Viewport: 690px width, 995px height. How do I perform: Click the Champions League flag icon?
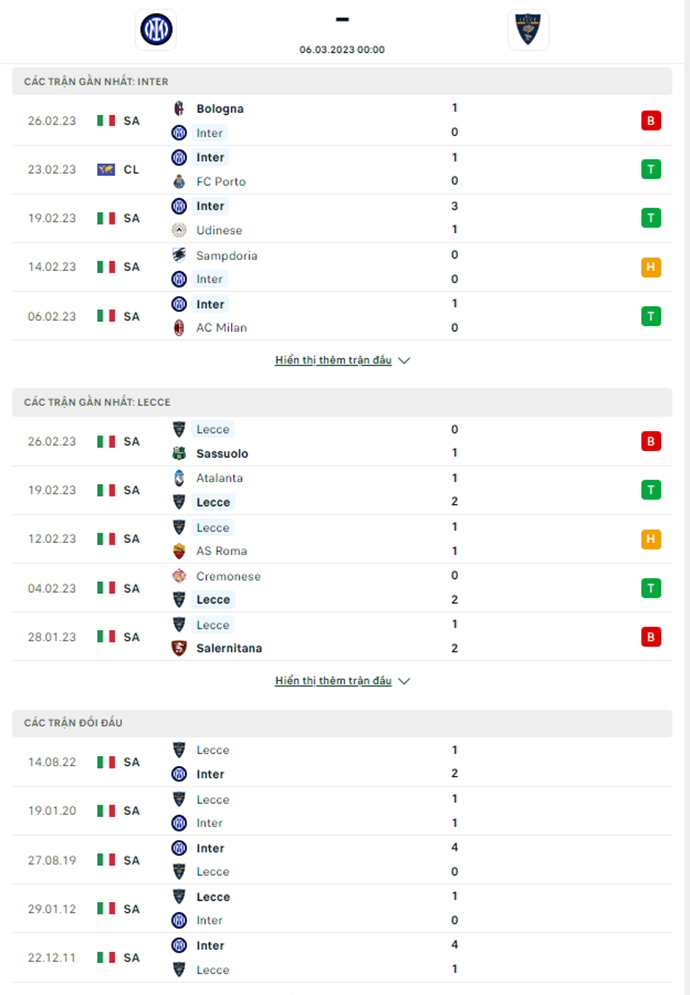coord(106,169)
